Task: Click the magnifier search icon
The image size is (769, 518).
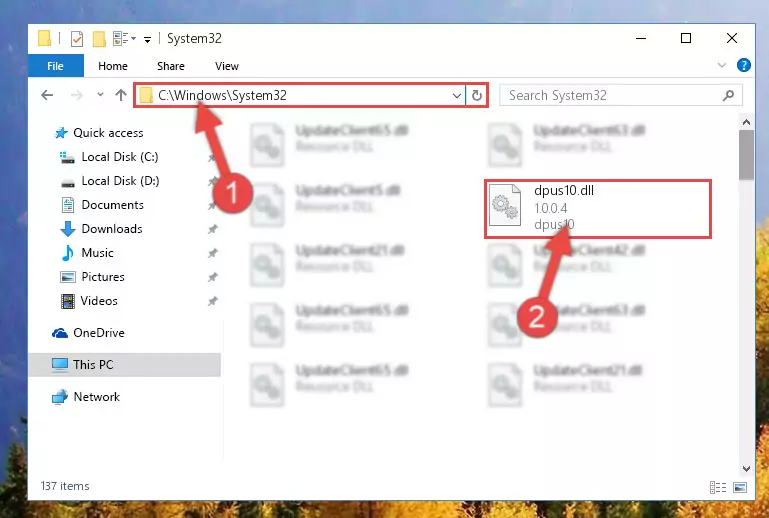Action: (x=728, y=95)
